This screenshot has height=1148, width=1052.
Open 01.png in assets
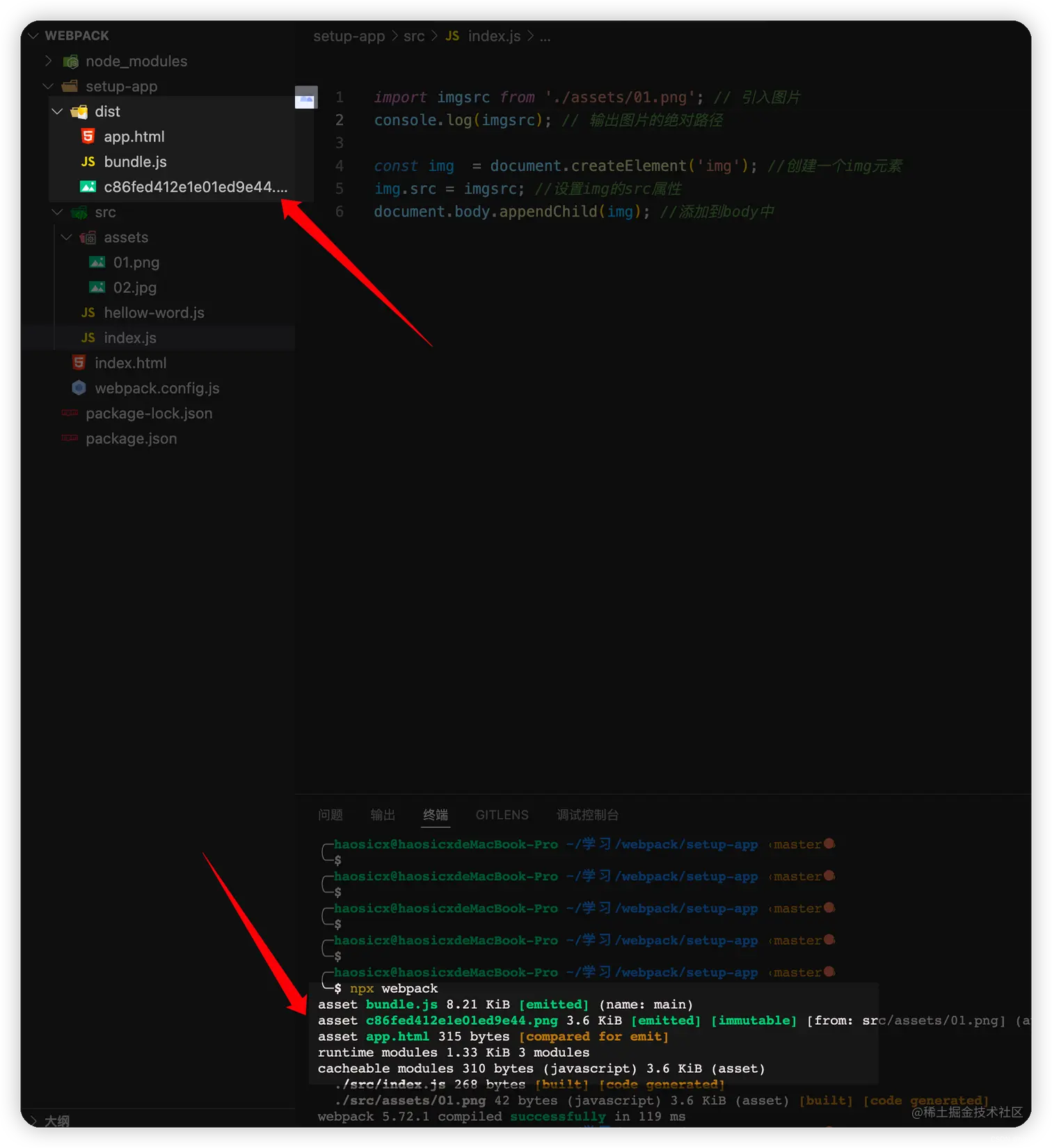click(136, 262)
